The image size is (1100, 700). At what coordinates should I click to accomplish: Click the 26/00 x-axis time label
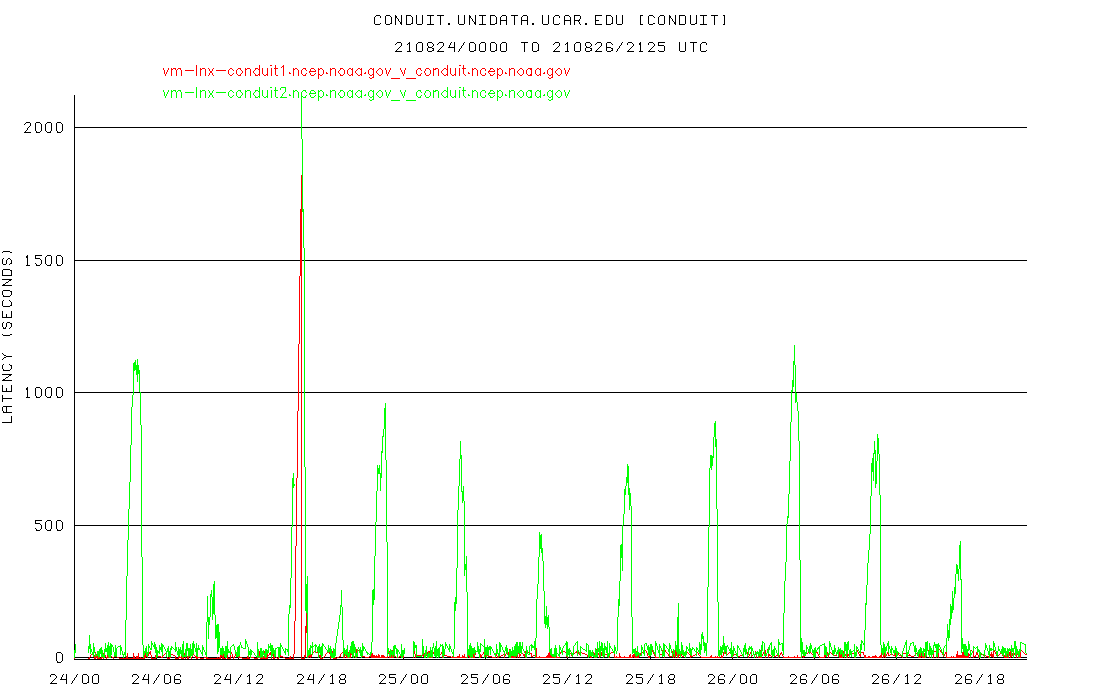point(733,679)
